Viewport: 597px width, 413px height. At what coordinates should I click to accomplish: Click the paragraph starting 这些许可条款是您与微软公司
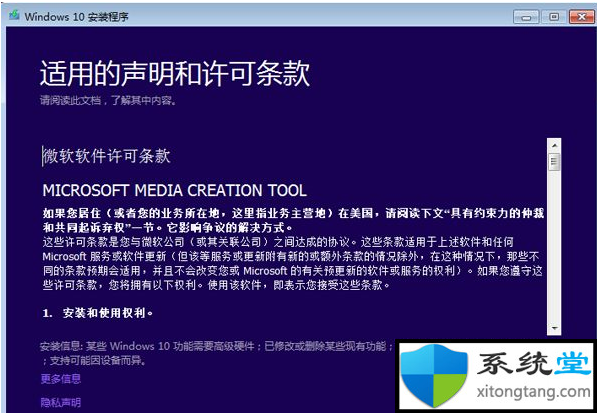tap(292, 263)
